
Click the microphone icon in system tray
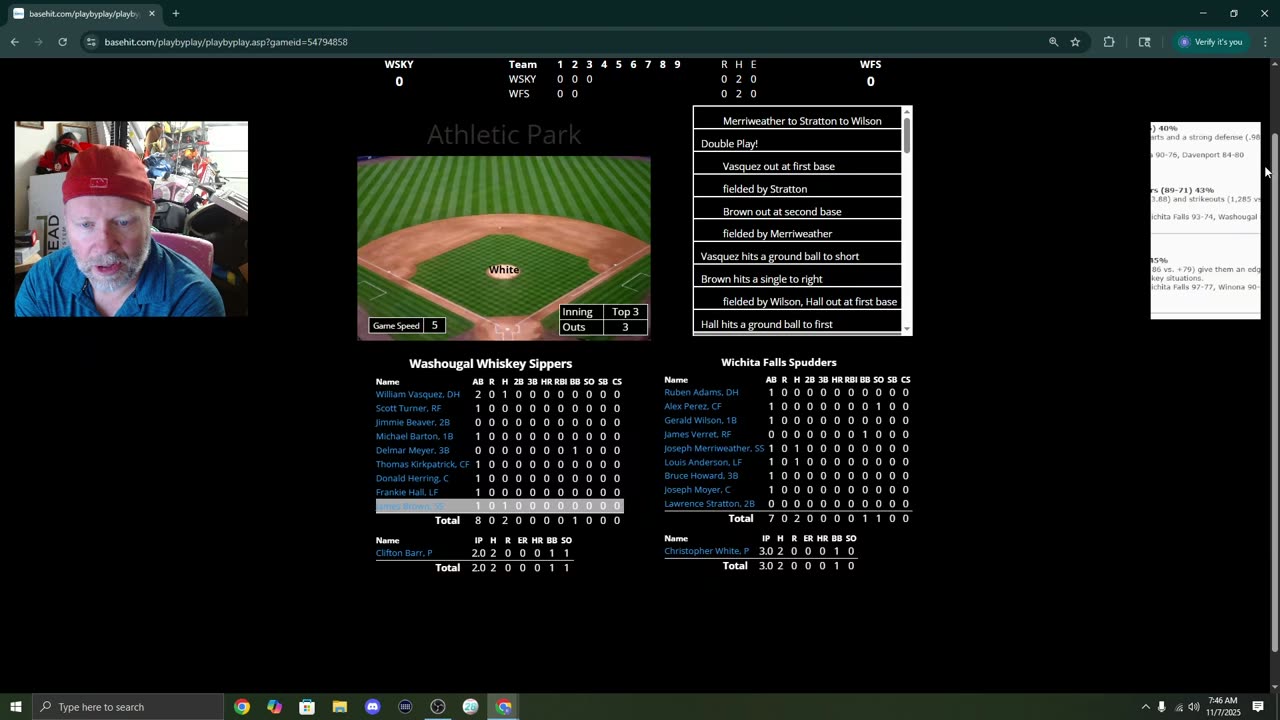click(1161, 707)
